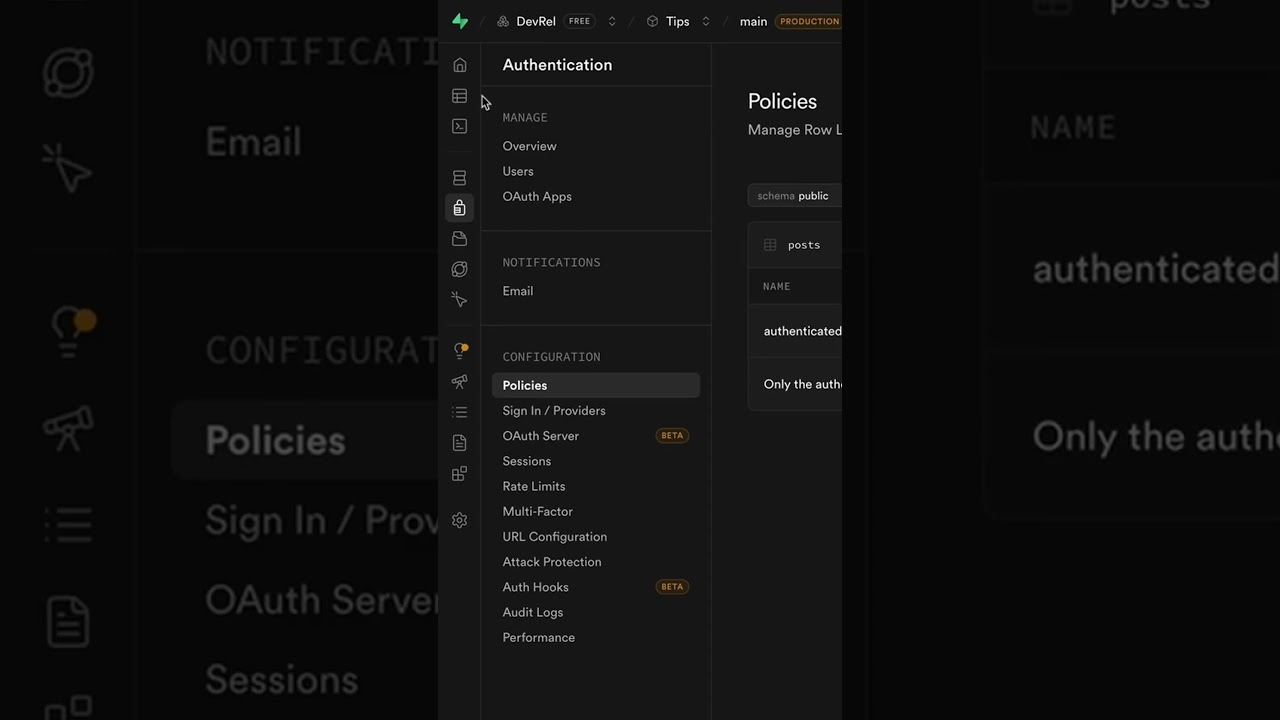
Task: Open the Advisors lightbulb icon
Action: coord(460,351)
